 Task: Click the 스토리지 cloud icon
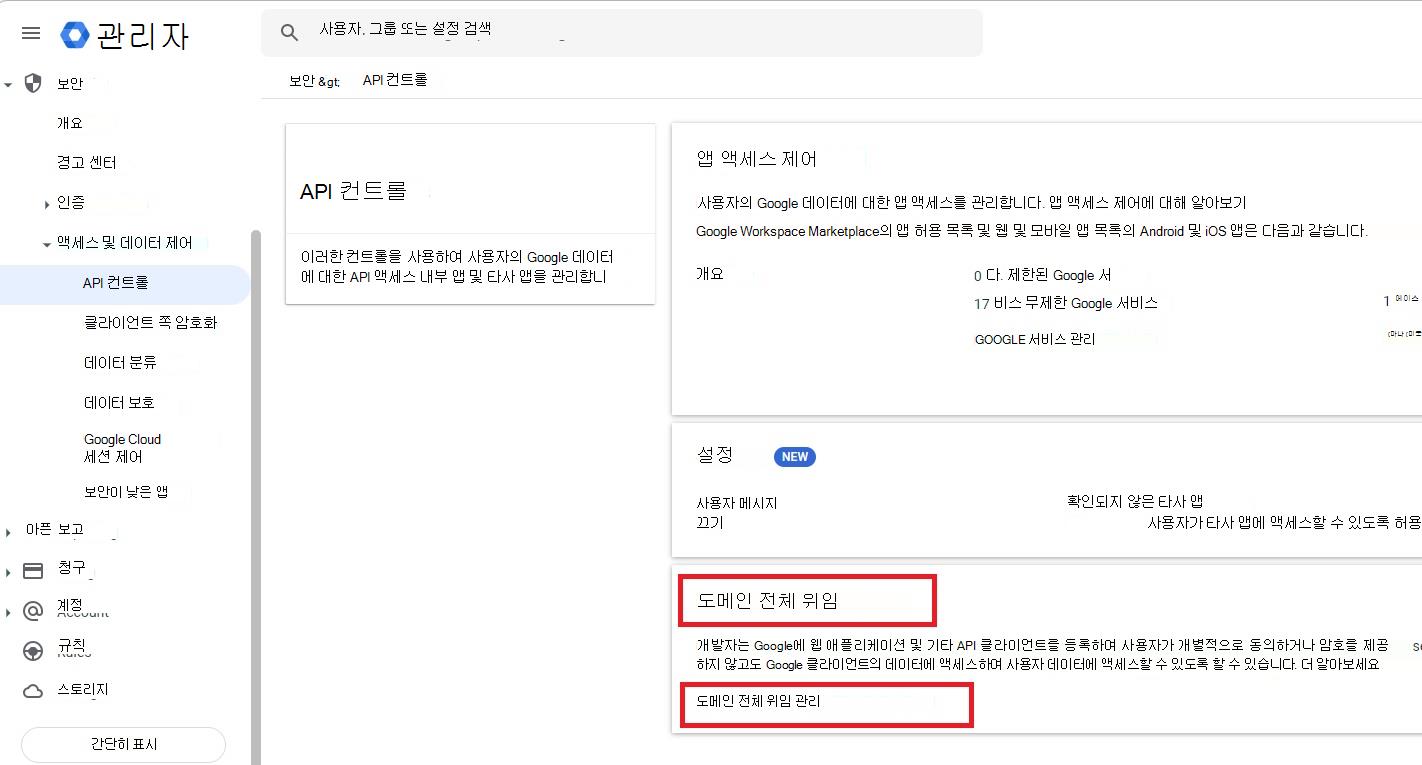click(x=33, y=691)
